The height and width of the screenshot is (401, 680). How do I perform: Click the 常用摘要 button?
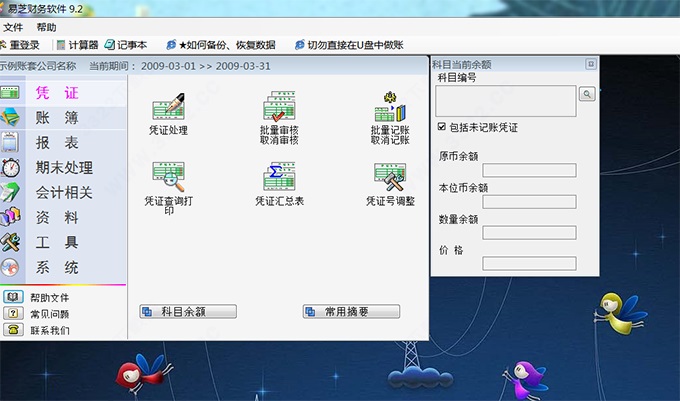point(351,311)
